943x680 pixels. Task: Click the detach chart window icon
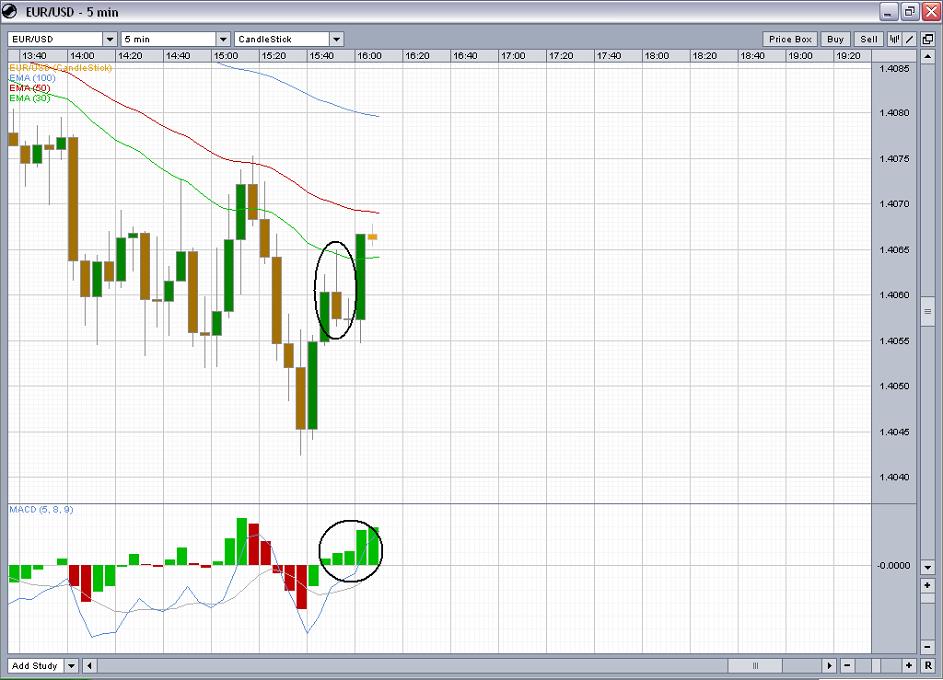click(x=927, y=39)
